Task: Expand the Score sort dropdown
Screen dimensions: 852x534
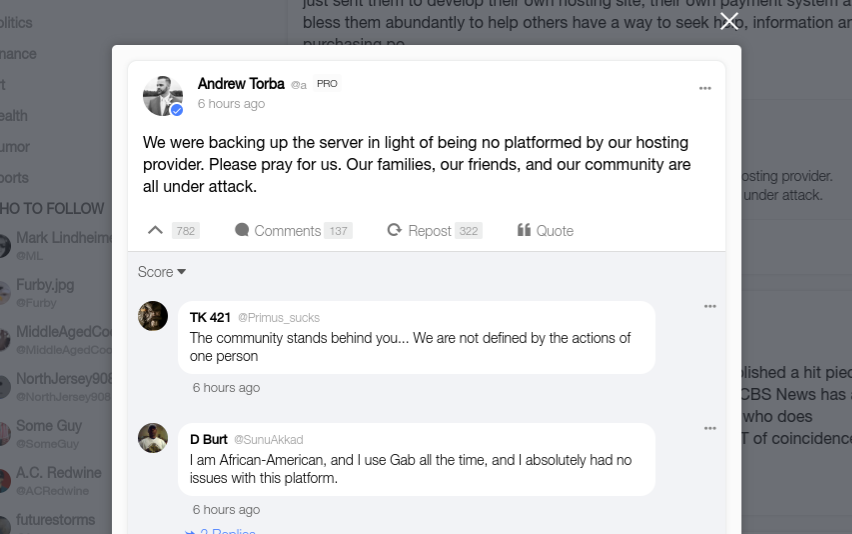Action: click(x=162, y=272)
